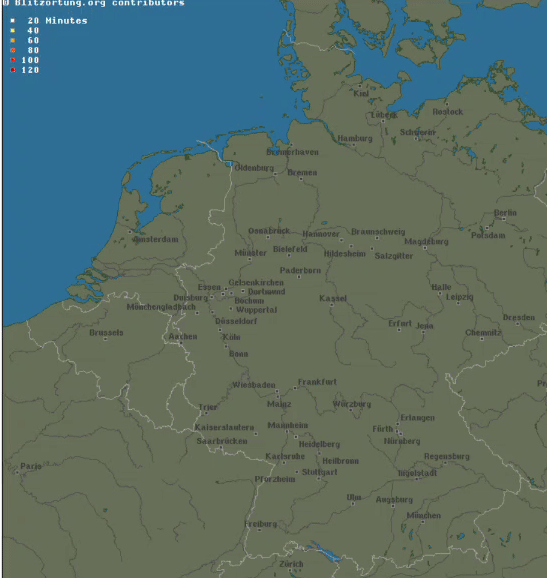
Task: Click the Mannheim label
Action: pos(288,425)
